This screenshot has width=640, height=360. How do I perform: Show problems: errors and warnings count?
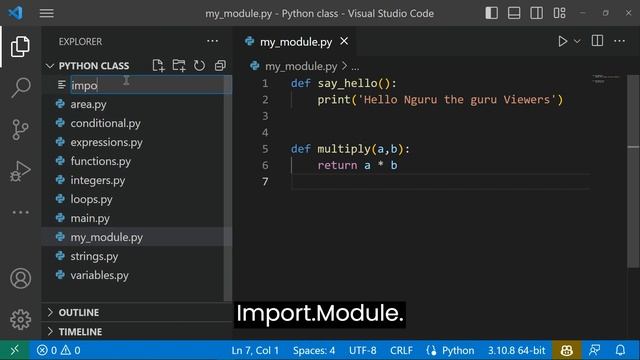pyautogui.click(x=58, y=350)
